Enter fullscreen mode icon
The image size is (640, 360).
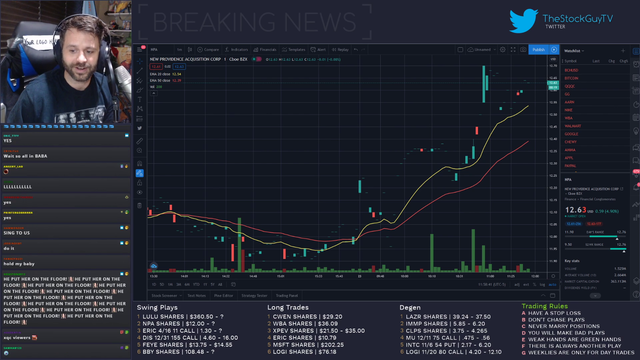coord(513,49)
